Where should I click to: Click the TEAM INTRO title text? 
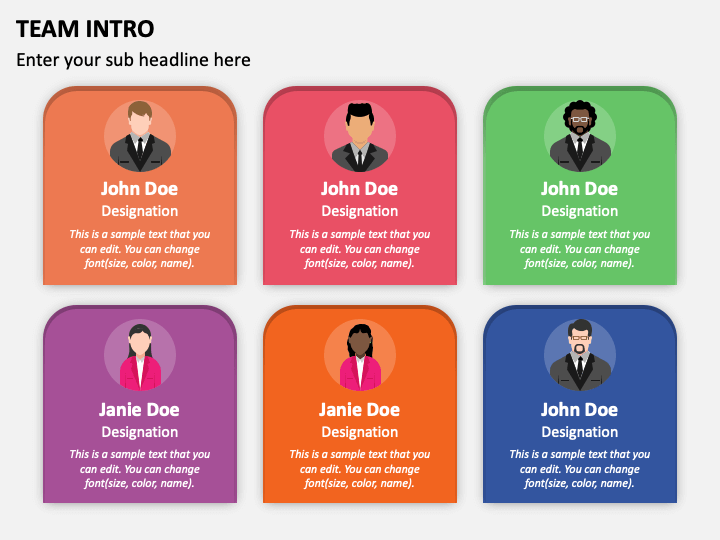pos(85,29)
